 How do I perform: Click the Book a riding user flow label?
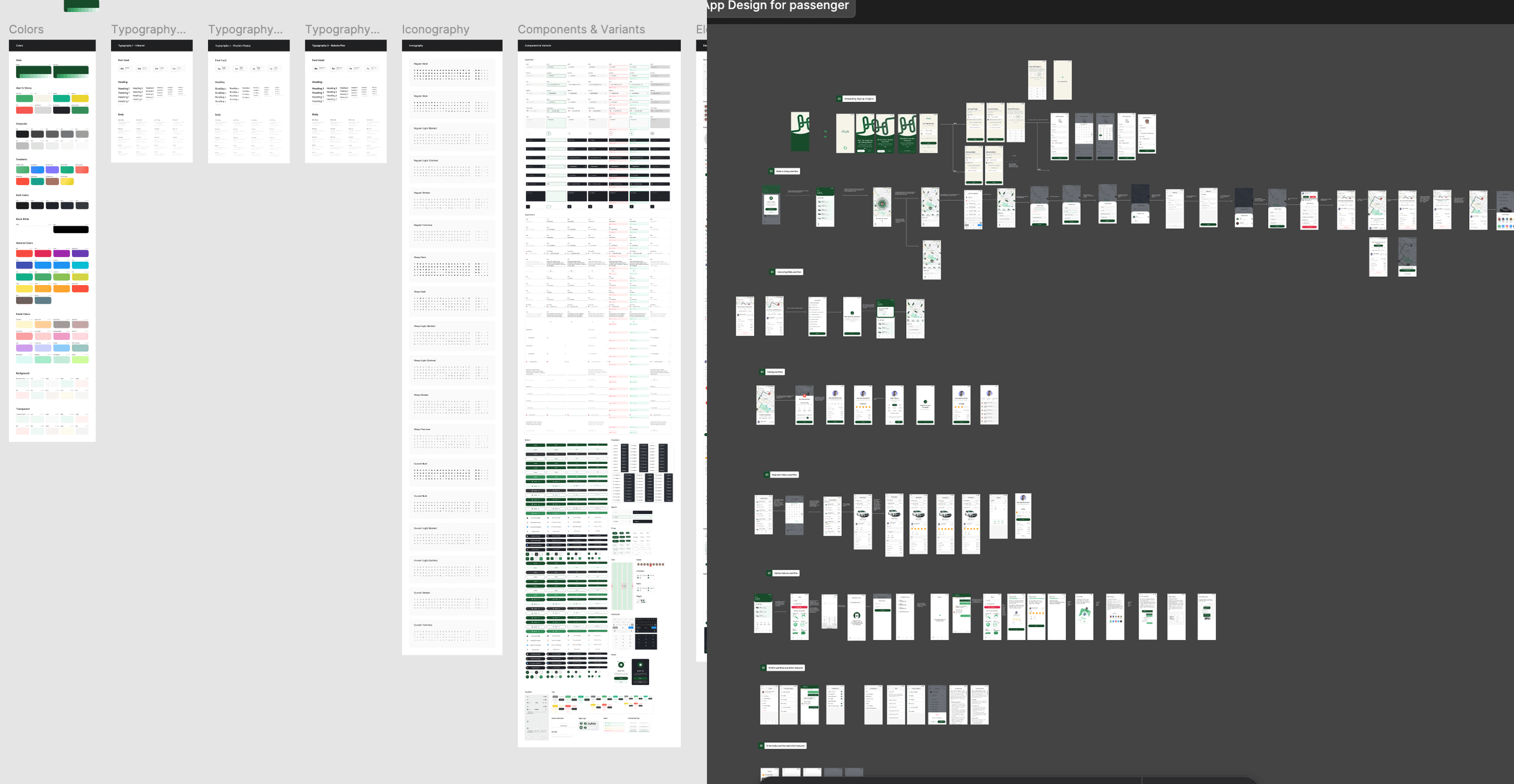click(787, 171)
